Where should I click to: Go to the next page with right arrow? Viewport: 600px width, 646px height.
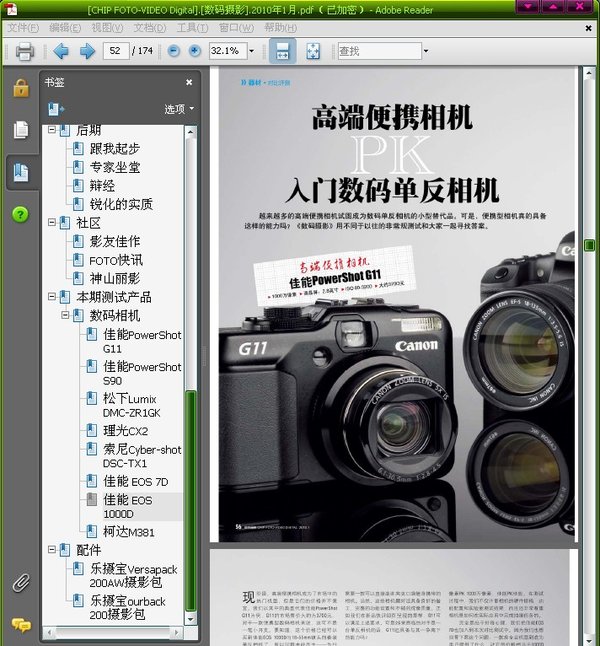point(86,51)
